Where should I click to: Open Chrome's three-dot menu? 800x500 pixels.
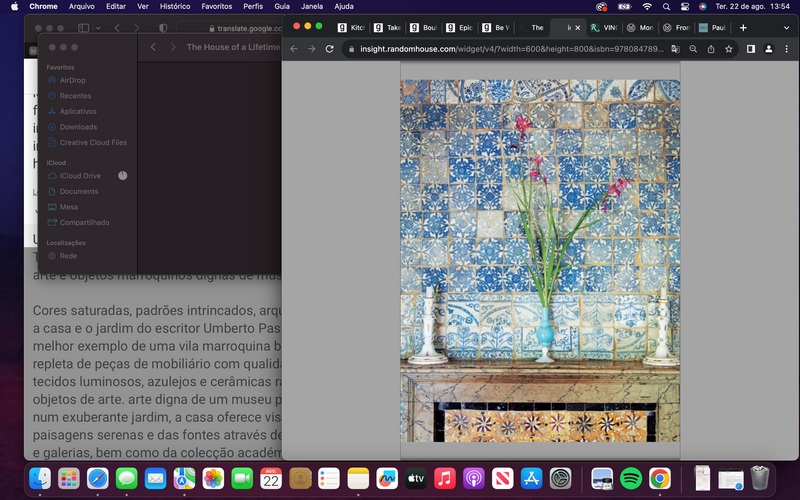point(785,48)
